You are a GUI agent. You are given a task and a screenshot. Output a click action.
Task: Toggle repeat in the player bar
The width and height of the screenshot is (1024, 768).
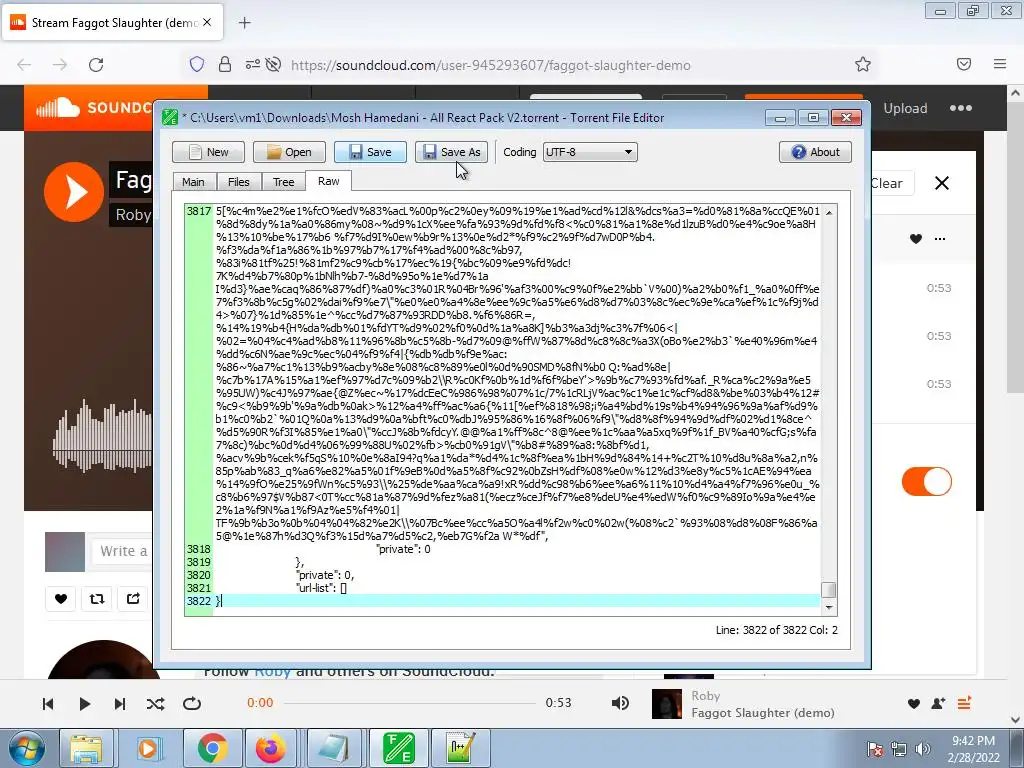[192, 704]
